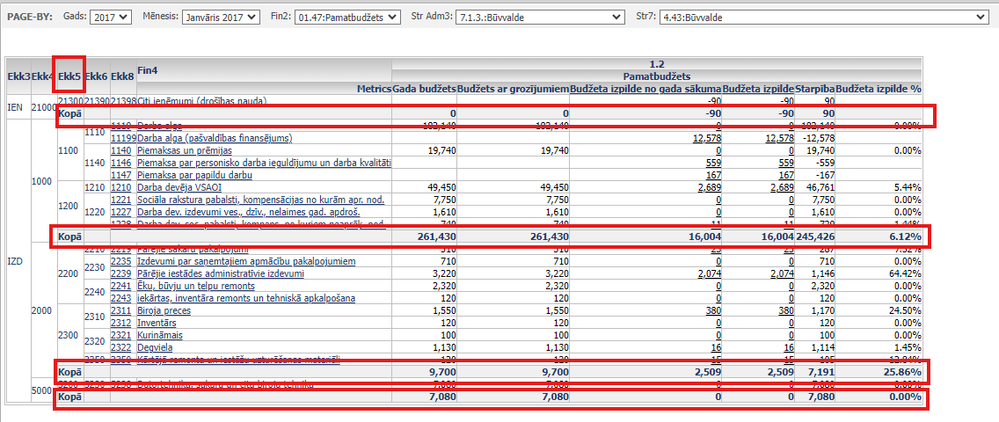Open the Str Adm3 dropdown 7.1.3.:Būvvalde
This screenshot has width=999, height=422.
(541, 17)
